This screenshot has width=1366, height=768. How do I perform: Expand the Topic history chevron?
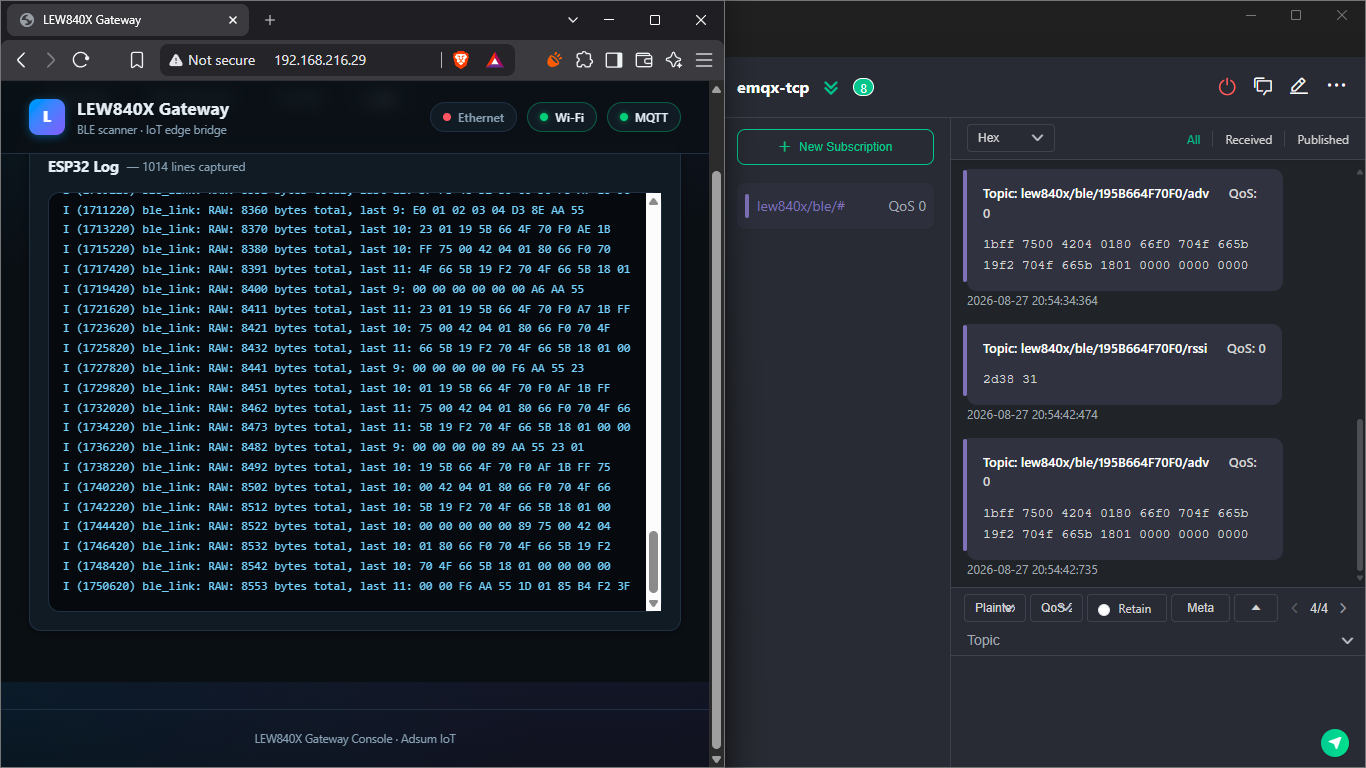click(1347, 641)
